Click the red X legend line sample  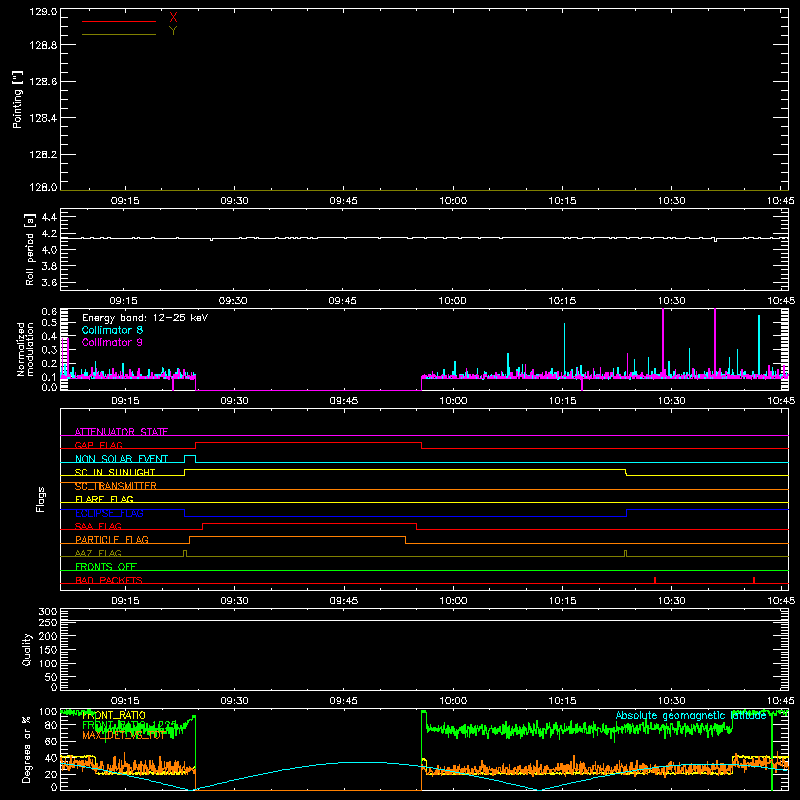point(119,21)
